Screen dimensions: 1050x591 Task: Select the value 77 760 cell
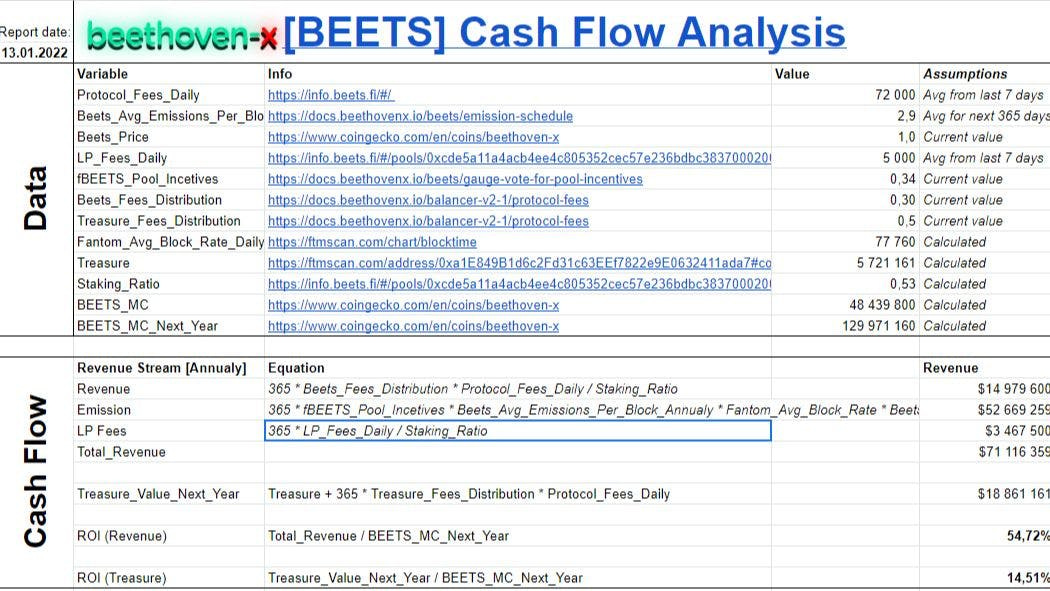pos(845,242)
